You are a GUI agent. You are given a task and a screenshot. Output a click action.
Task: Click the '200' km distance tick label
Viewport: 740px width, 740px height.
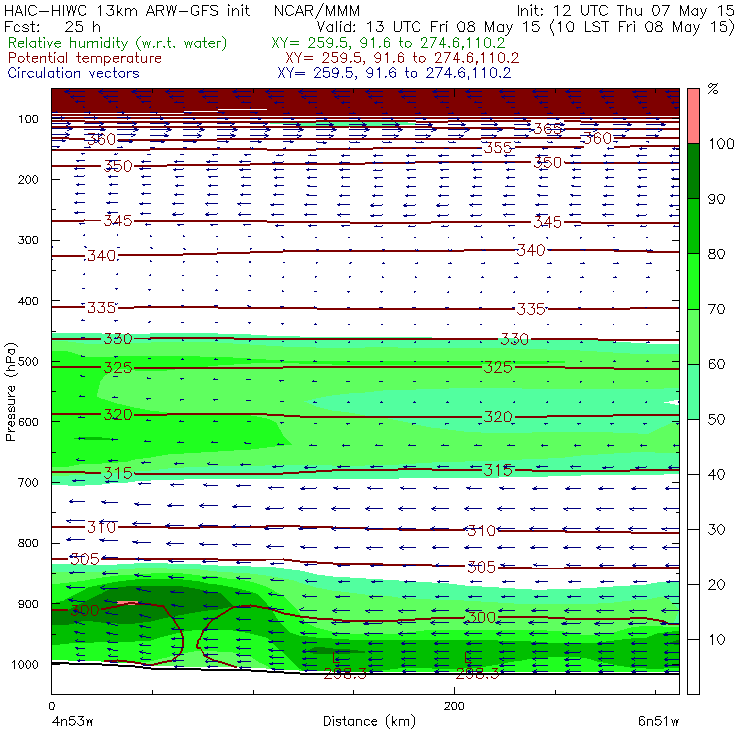tap(454, 706)
